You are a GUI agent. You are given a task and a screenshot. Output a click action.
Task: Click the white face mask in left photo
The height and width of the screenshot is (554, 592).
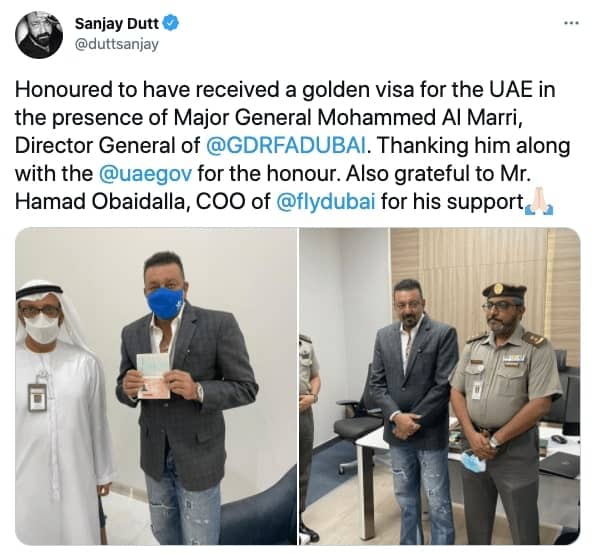(x=41, y=328)
